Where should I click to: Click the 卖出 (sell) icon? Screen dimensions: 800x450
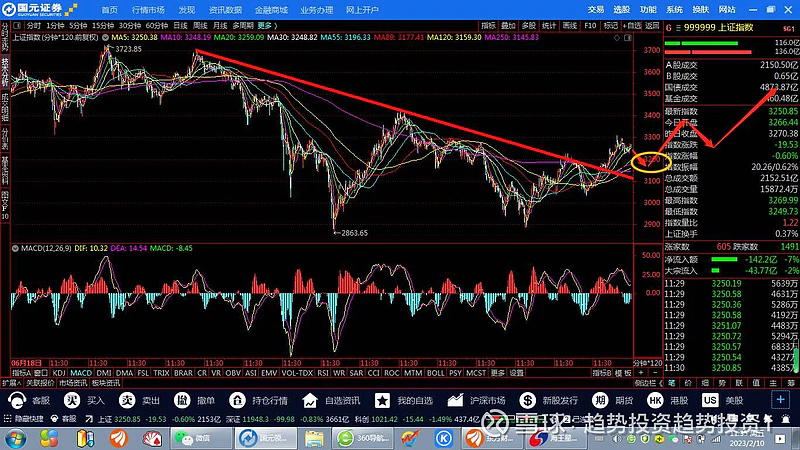point(127,401)
